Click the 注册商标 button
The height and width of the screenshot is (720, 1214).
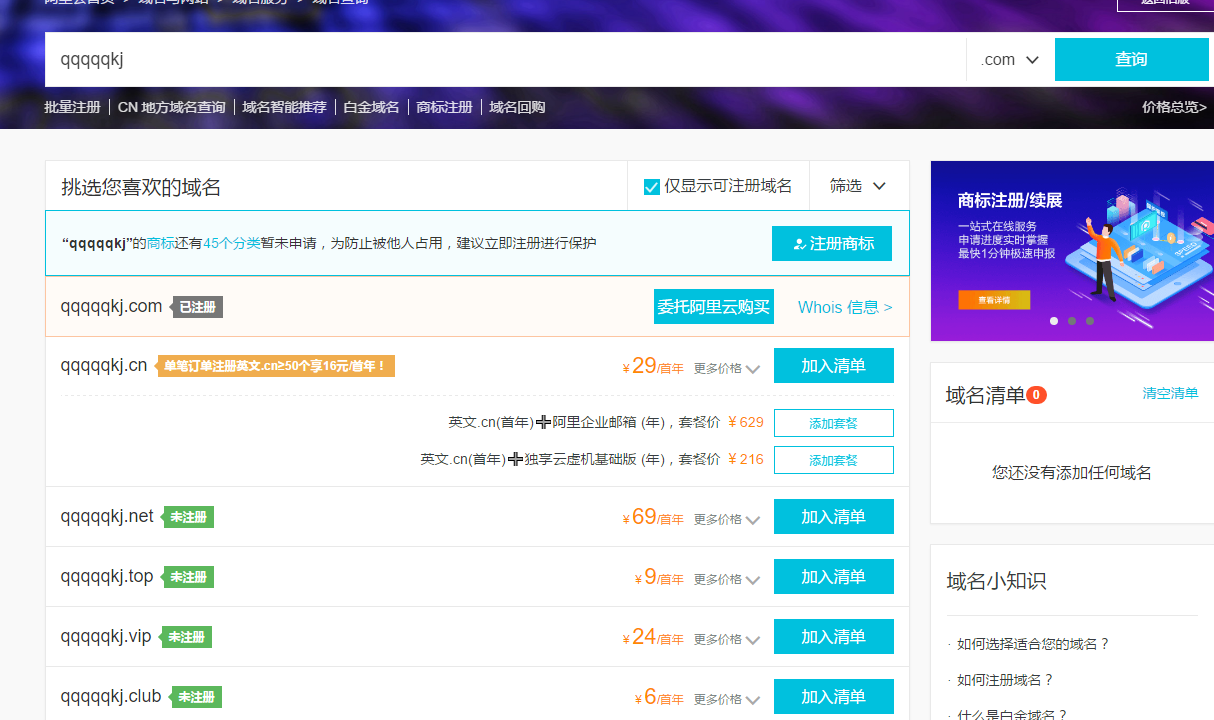pos(832,244)
